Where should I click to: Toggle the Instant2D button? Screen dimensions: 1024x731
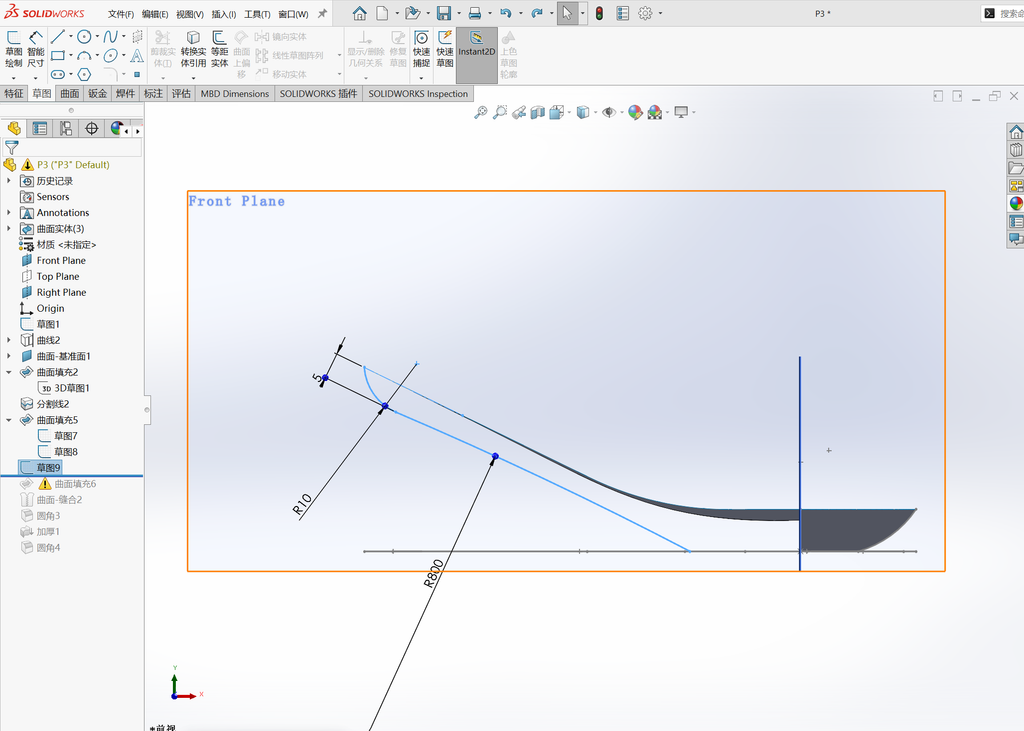pyautogui.click(x=477, y=55)
